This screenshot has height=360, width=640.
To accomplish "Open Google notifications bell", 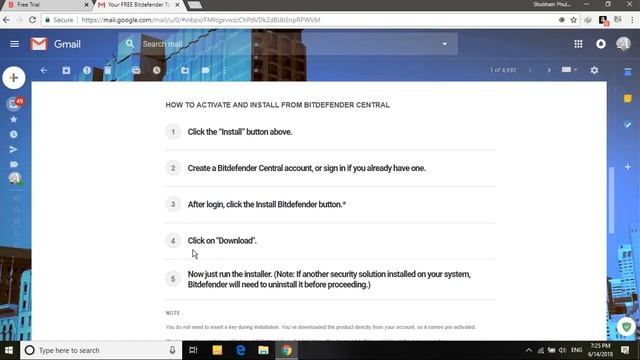I will (x=601, y=44).
